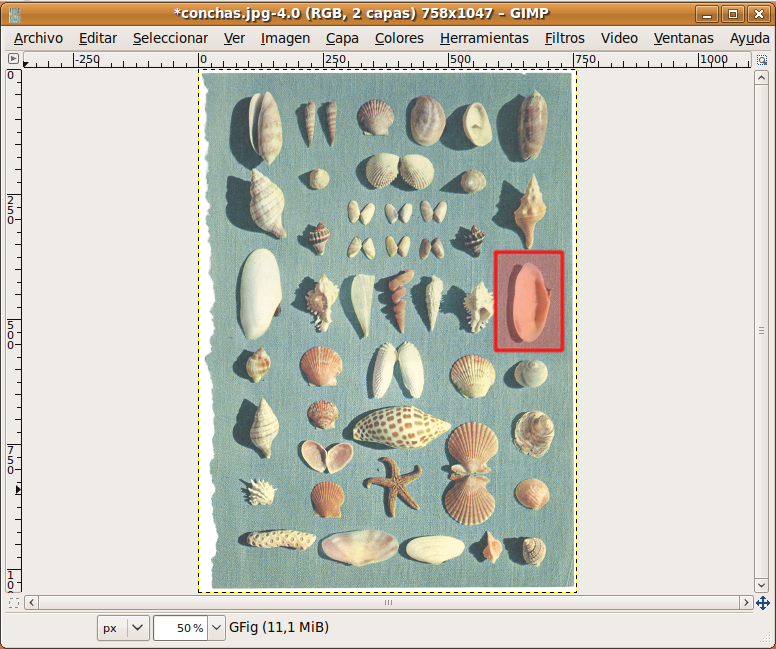This screenshot has height=649, width=776.
Task: Click the navigation preview crosshair icon
Action: (763, 603)
